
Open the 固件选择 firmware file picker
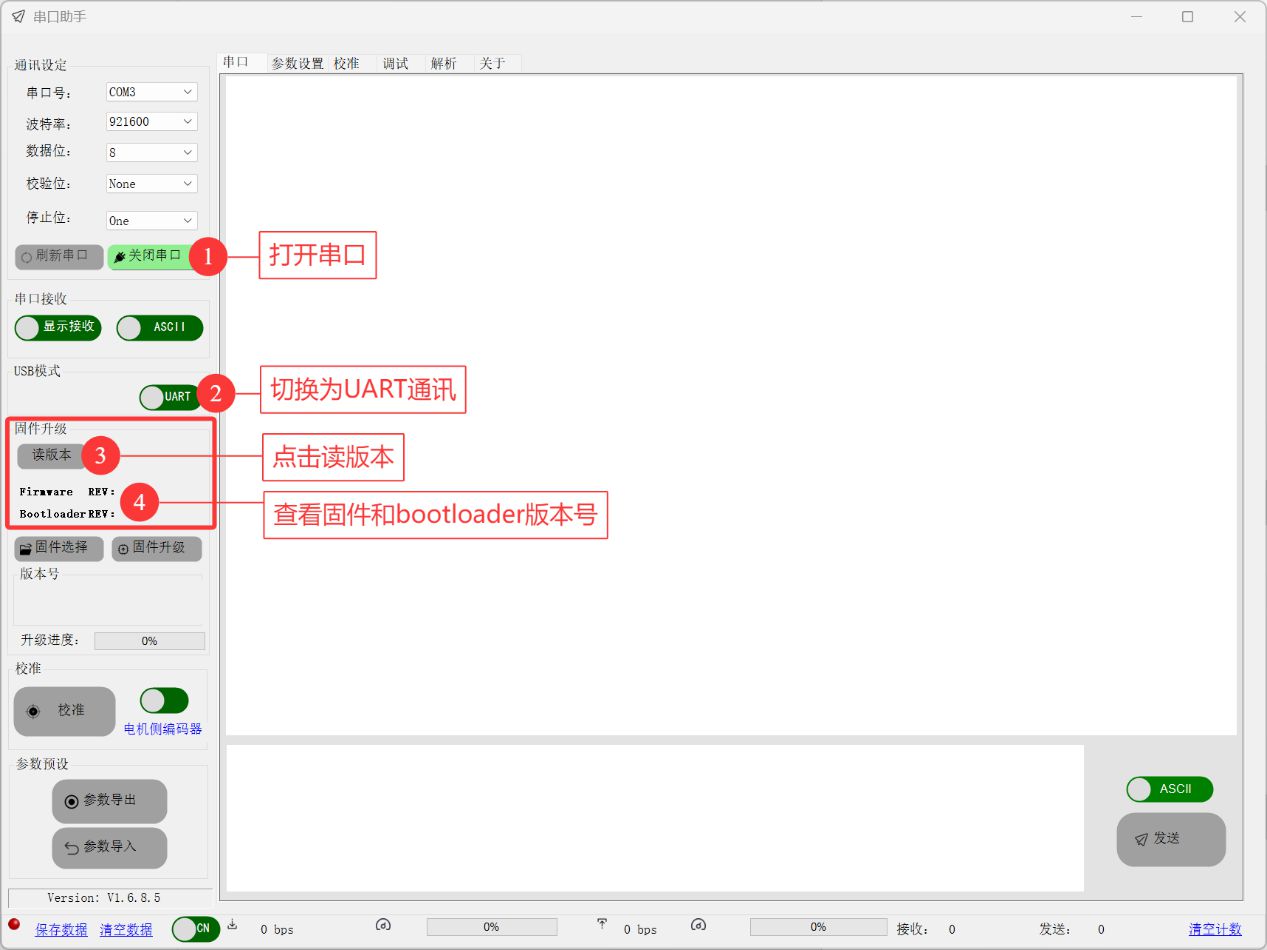pyautogui.click(x=59, y=548)
